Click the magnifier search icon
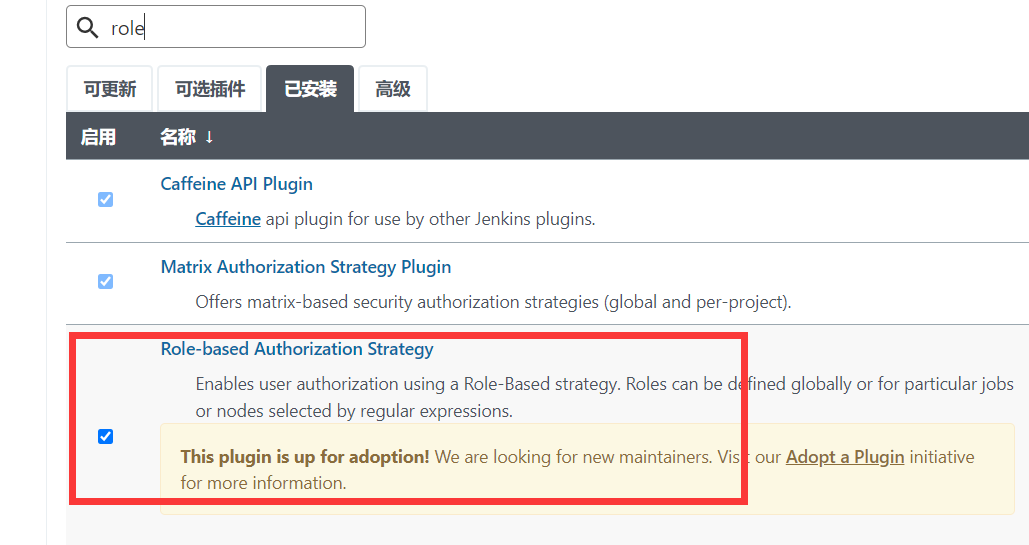This screenshot has height=545, width=1029. point(88,27)
